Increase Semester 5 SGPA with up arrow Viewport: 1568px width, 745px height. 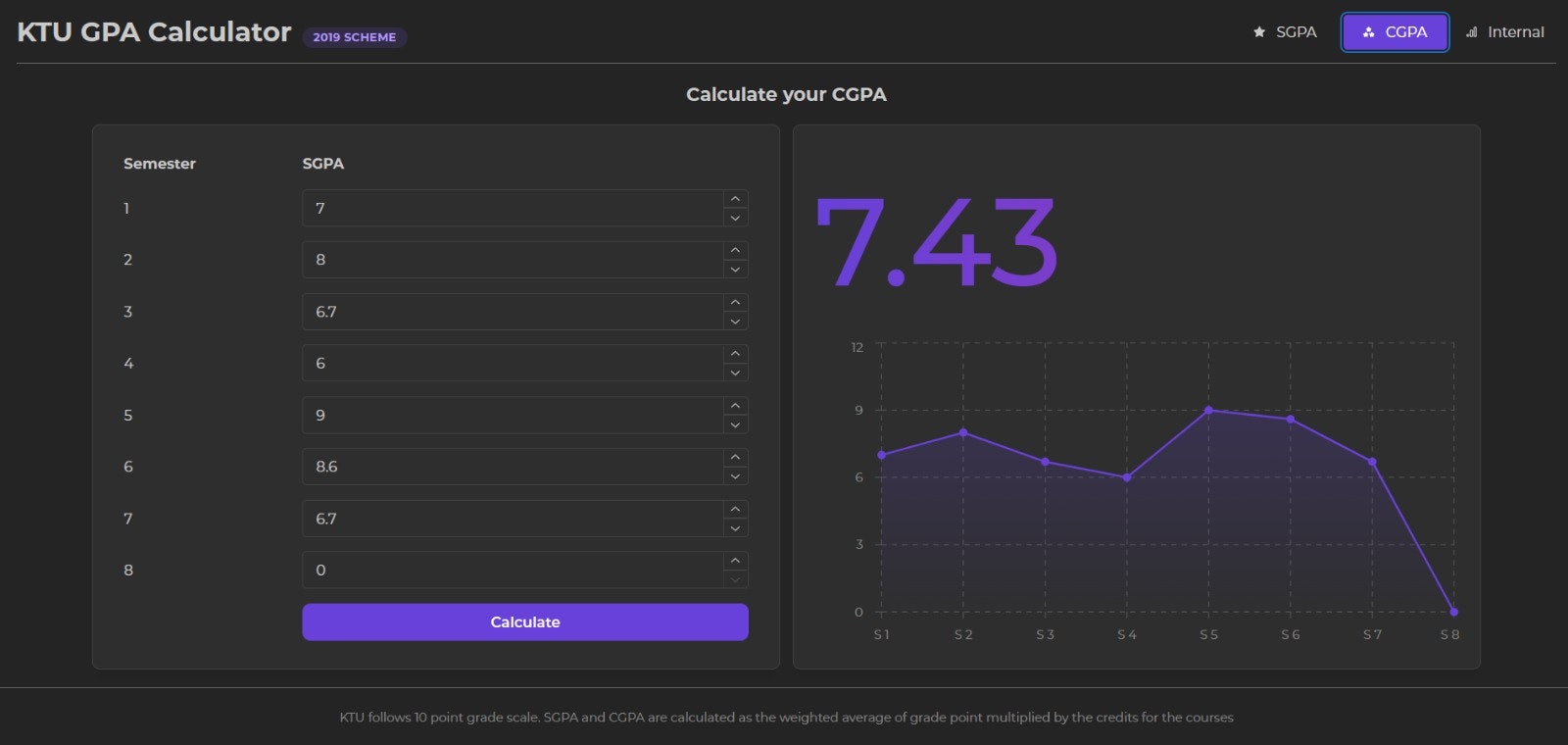735,406
